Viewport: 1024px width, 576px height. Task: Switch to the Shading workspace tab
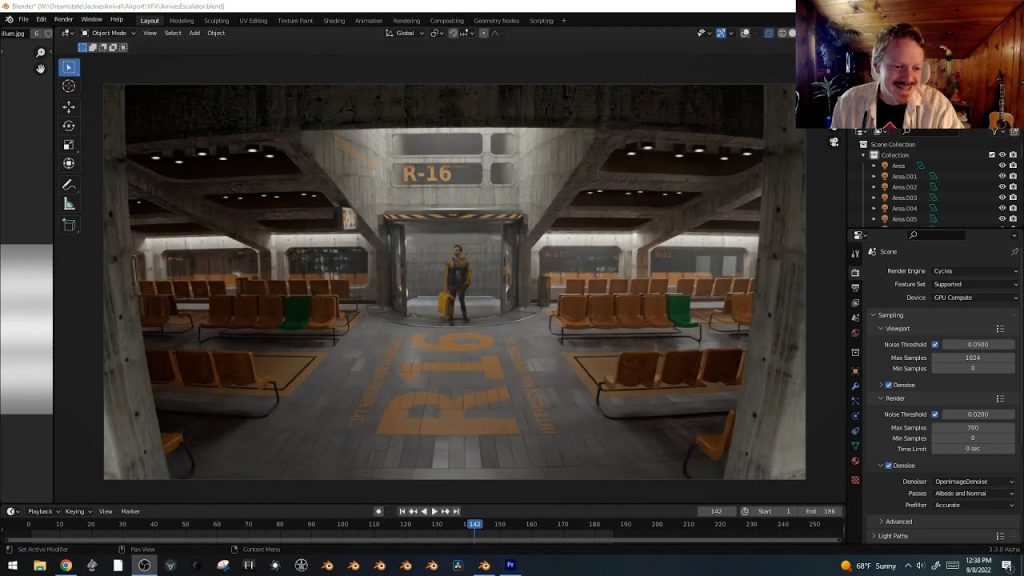click(x=334, y=20)
